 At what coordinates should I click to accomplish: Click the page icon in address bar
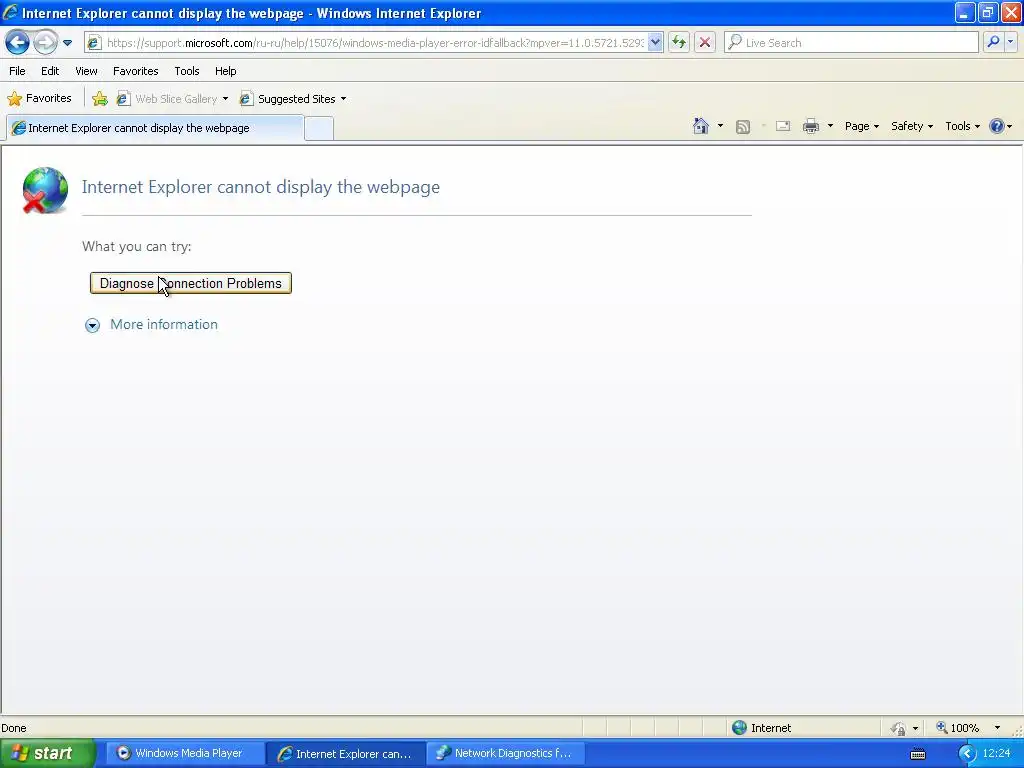pyautogui.click(x=94, y=43)
